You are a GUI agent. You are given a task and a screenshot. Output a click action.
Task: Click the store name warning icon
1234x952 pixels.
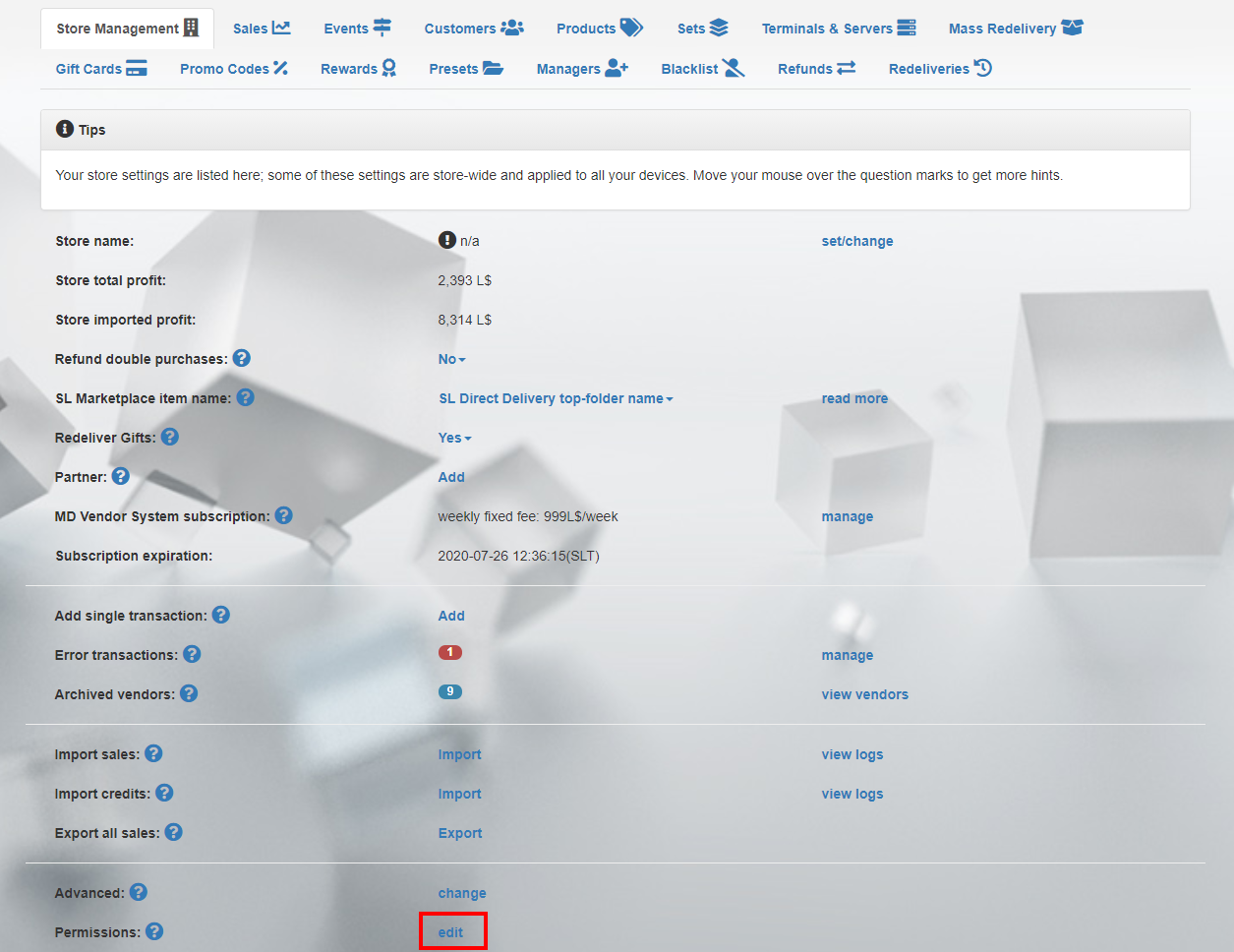click(447, 240)
